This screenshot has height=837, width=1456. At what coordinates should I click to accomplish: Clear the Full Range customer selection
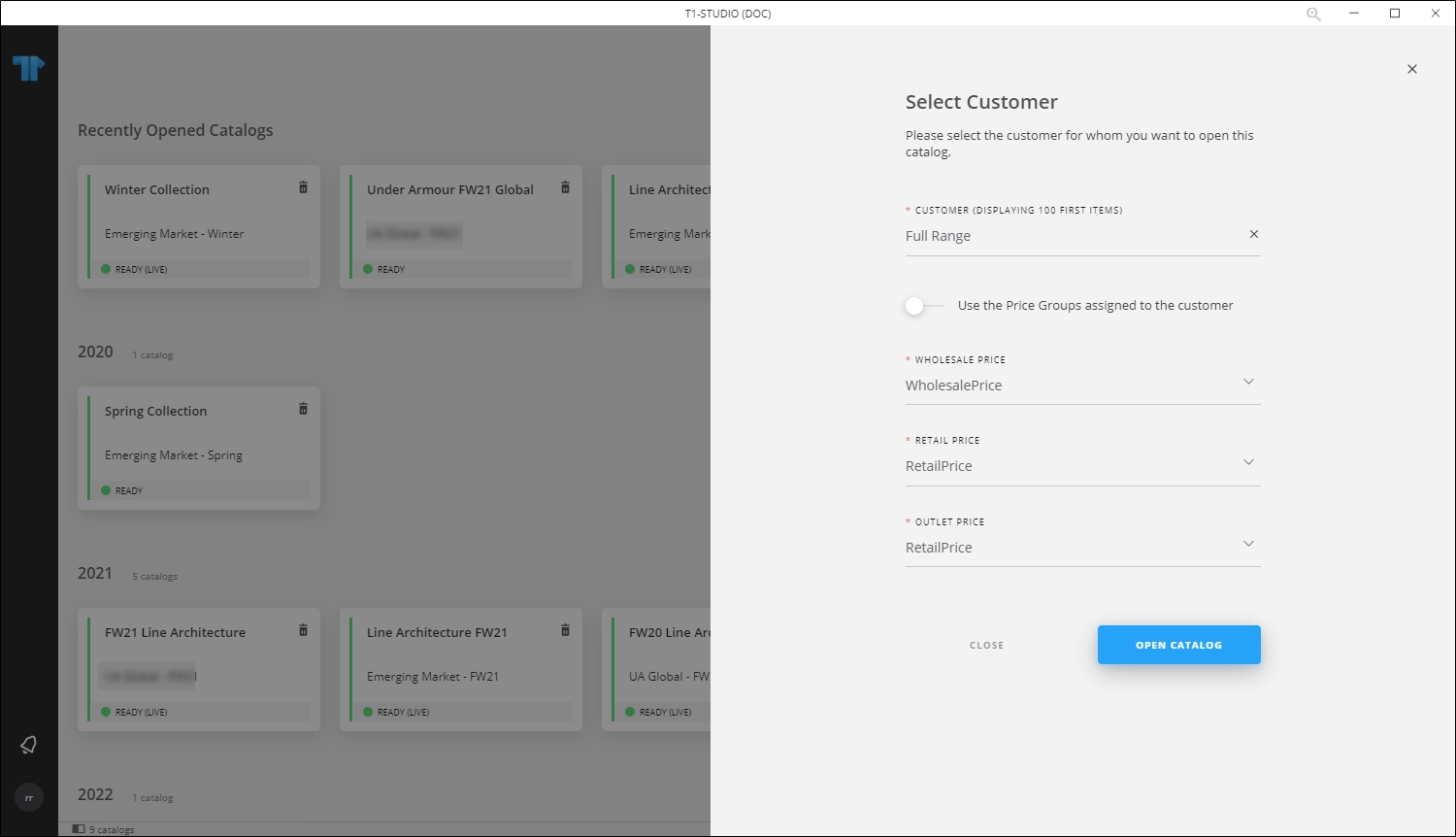click(x=1253, y=234)
